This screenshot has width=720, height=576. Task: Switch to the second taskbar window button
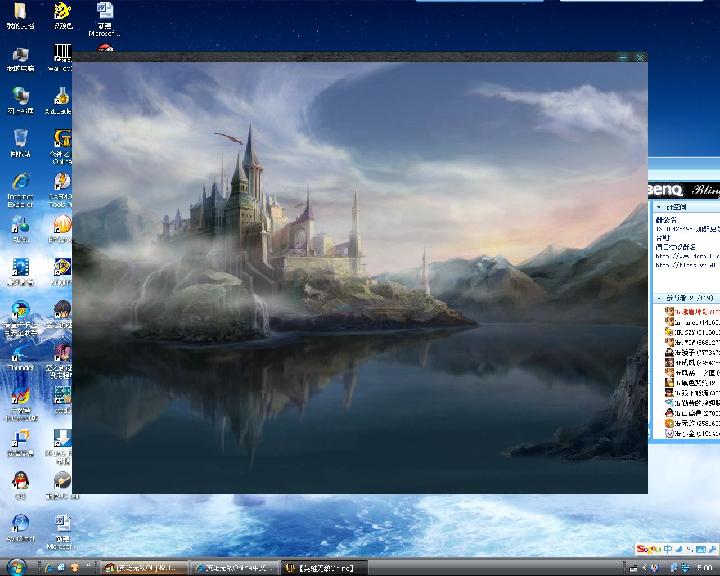(x=236, y=568)
